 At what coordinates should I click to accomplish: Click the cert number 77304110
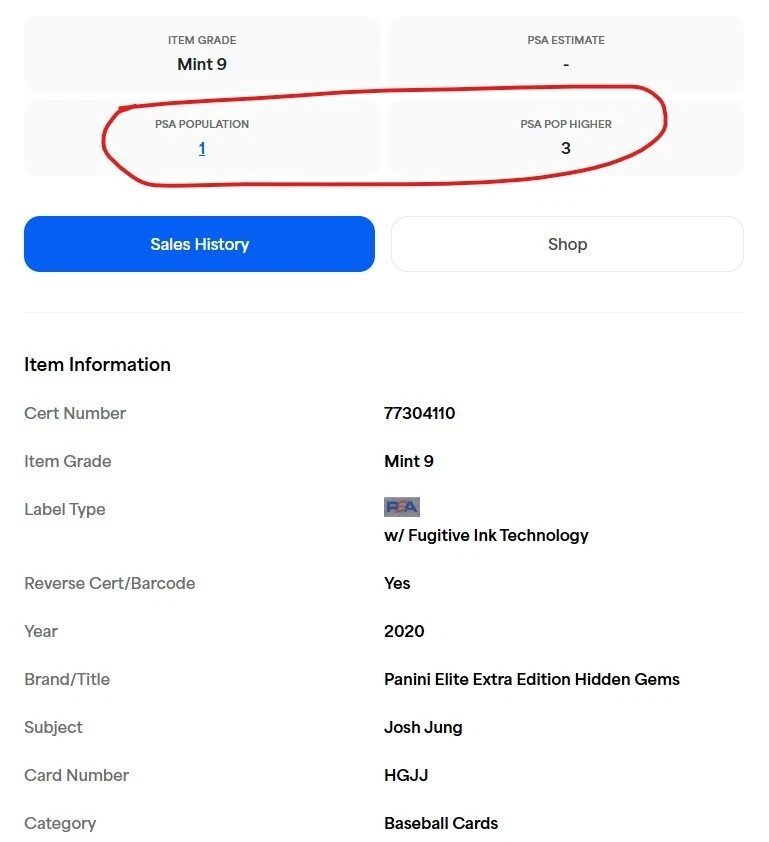[419, 413]
